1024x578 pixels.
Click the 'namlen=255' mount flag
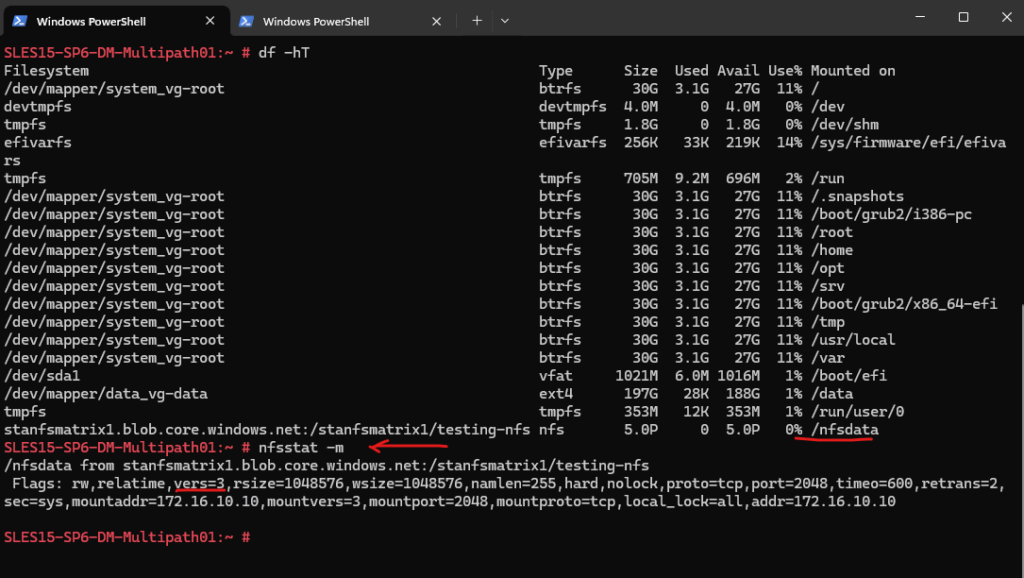(513, 483)
